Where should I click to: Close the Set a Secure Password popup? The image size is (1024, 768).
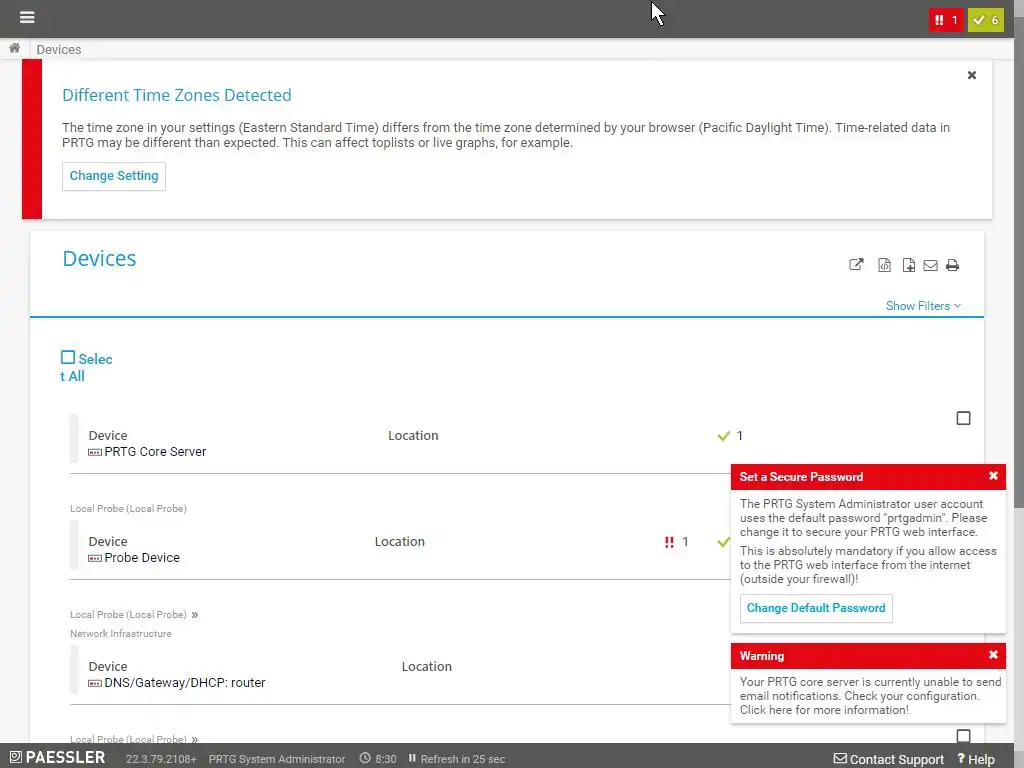click(x=993, y=476)
